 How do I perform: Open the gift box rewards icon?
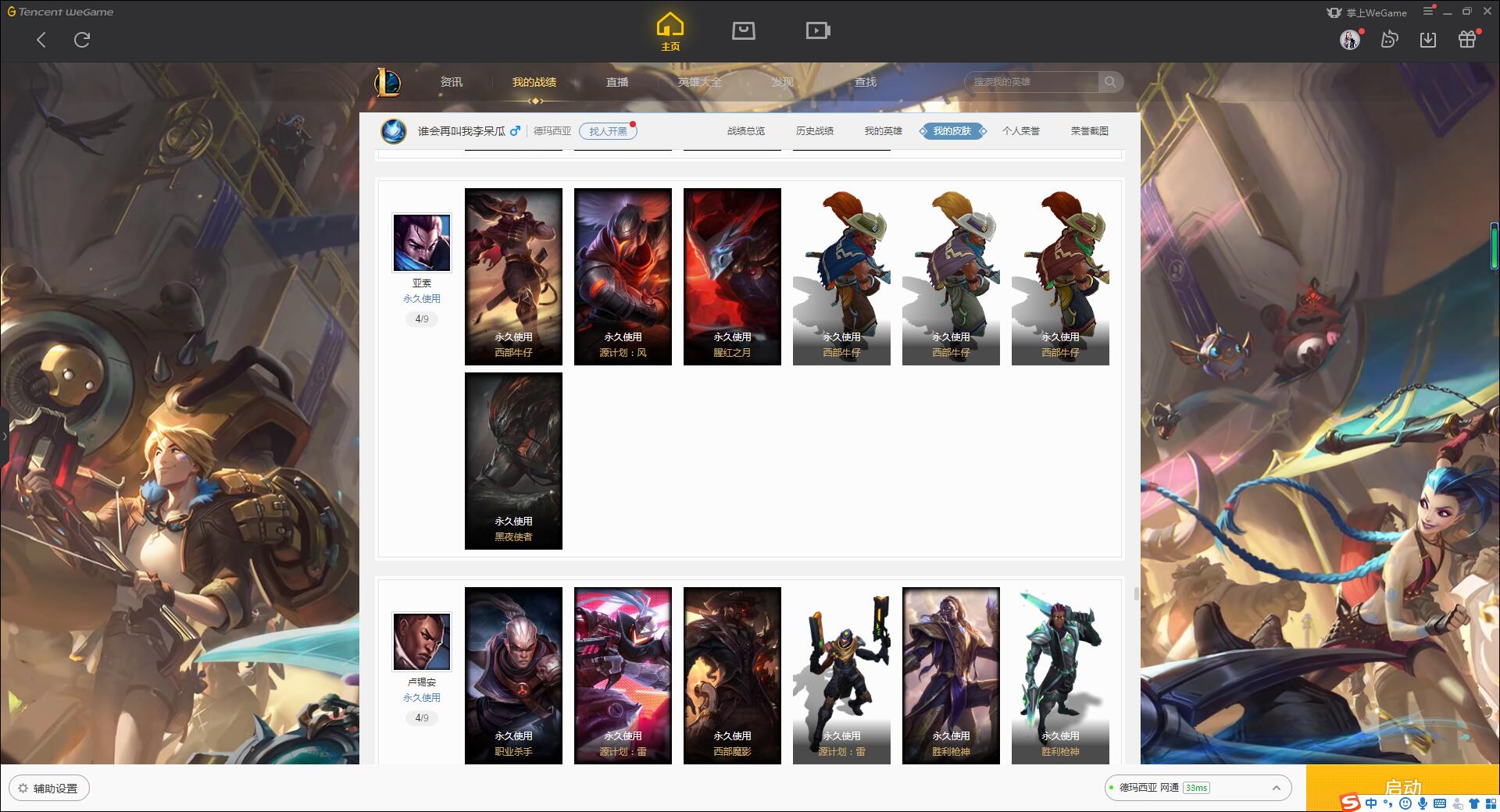tap(1467, 39)
